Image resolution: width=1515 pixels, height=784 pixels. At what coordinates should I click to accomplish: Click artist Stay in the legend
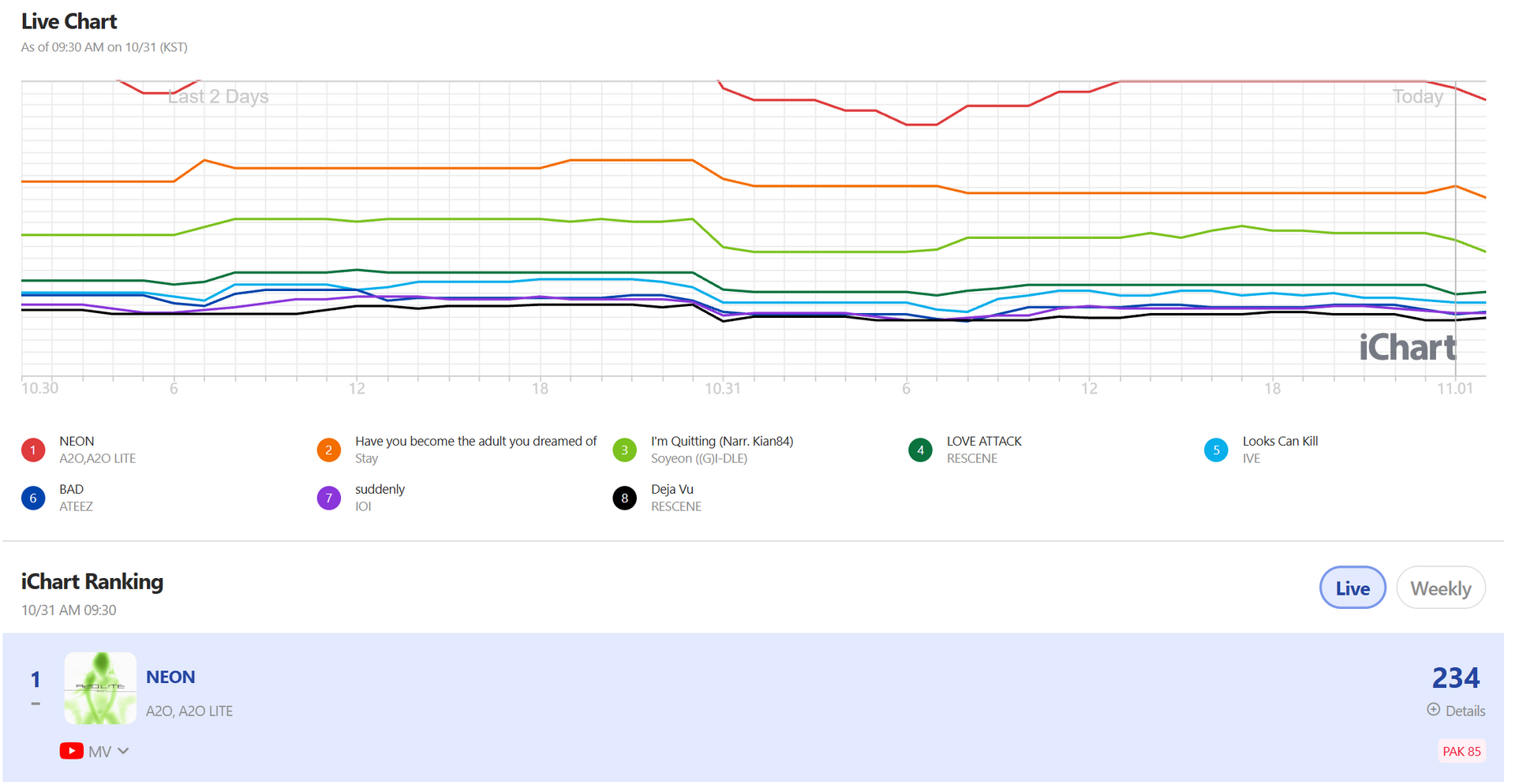pos(366,458)
